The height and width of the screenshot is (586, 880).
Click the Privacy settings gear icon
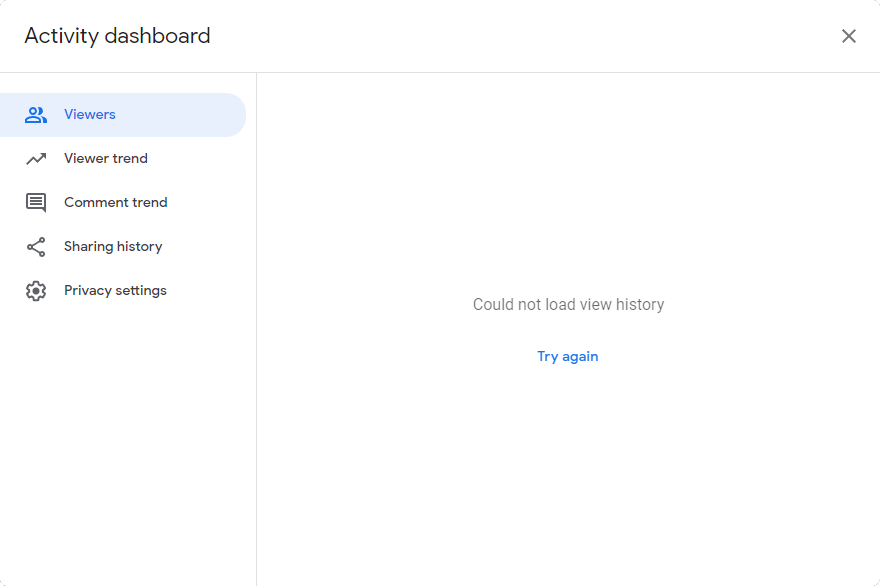tap(36, 290)
